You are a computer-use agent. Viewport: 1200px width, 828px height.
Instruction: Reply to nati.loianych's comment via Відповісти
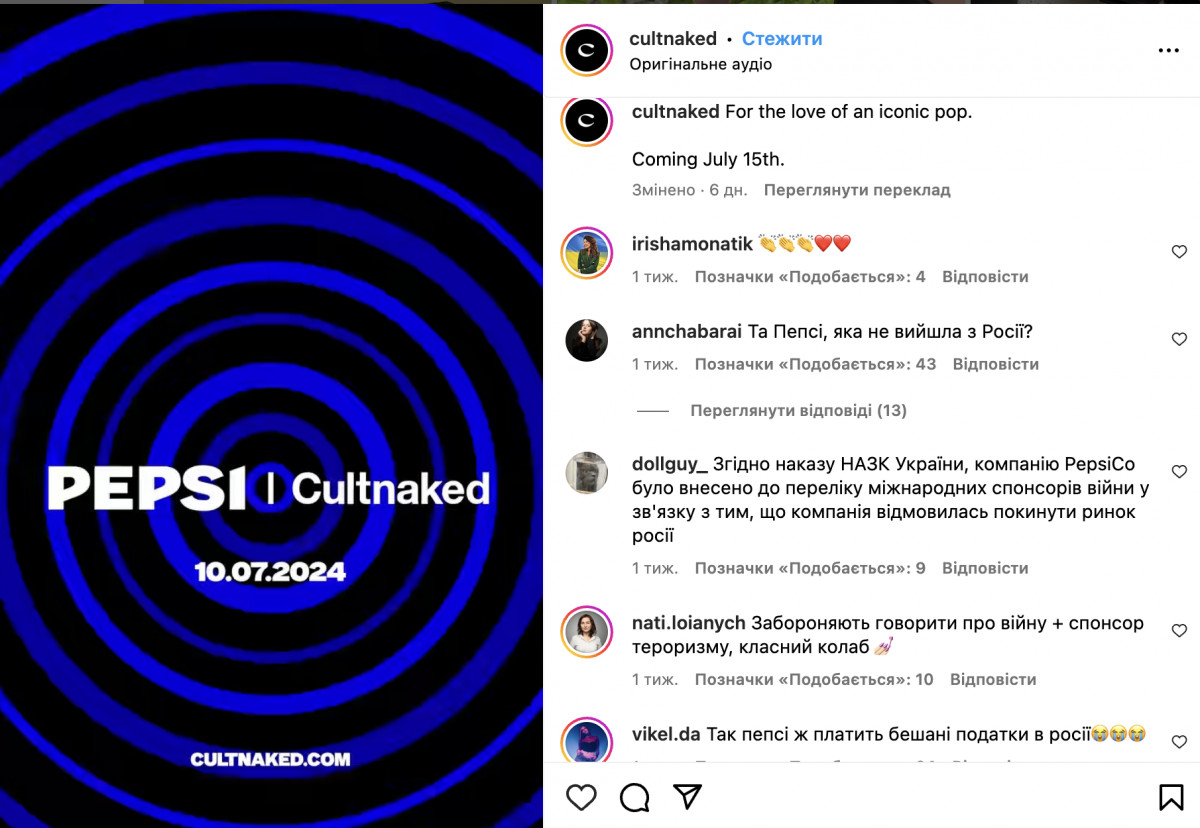pos(993,679)
